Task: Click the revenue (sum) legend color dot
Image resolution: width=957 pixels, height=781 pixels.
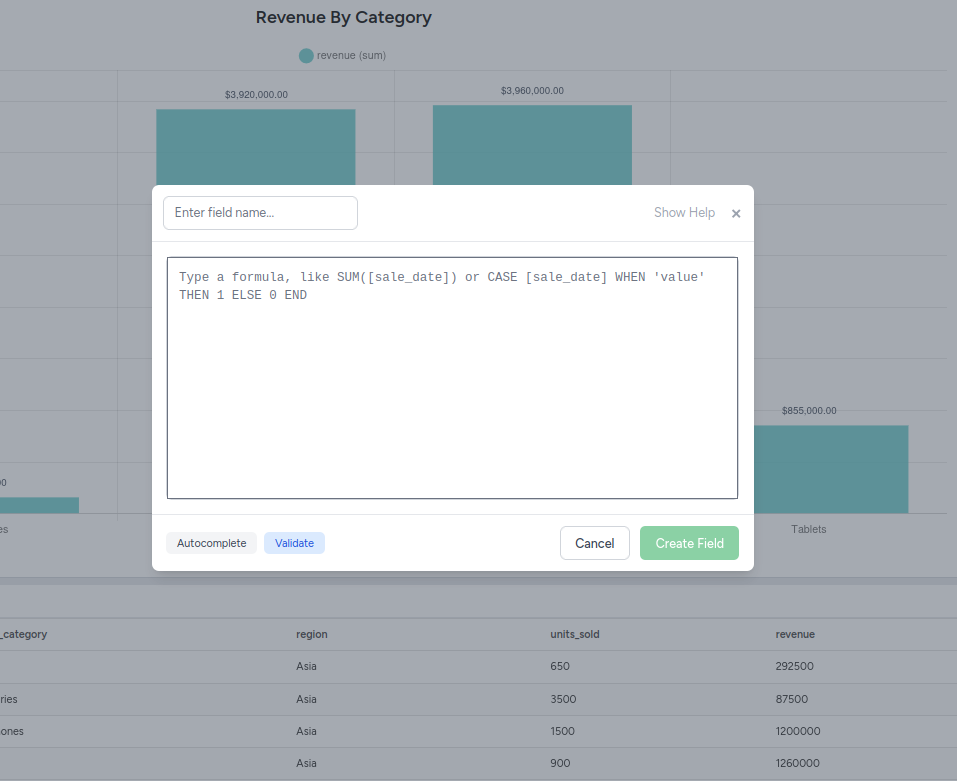Action: (306, 56)
